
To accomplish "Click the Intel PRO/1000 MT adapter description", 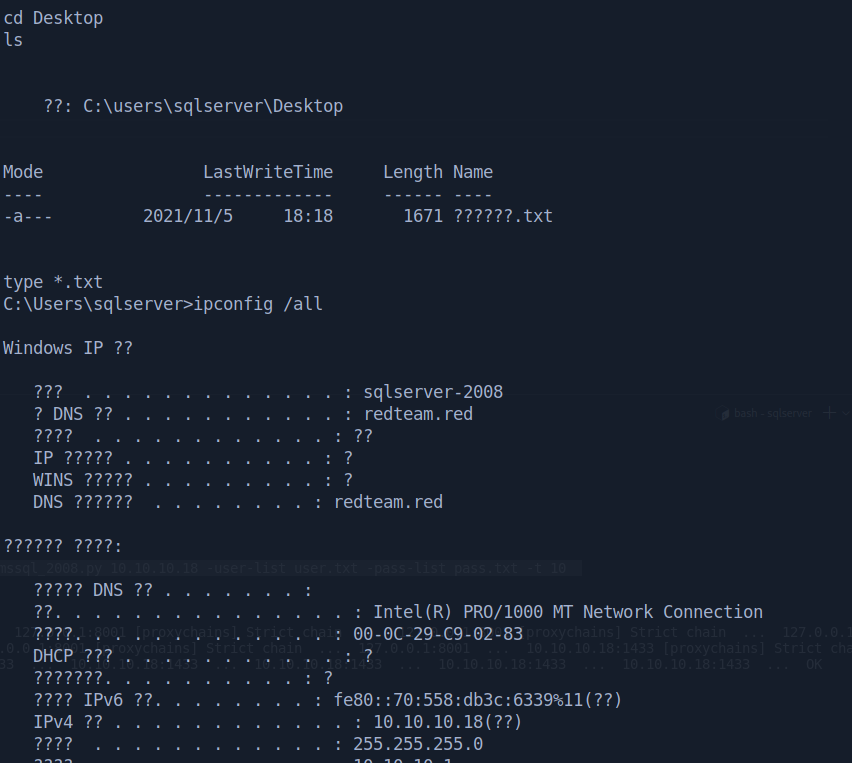I will pos(567,612).
